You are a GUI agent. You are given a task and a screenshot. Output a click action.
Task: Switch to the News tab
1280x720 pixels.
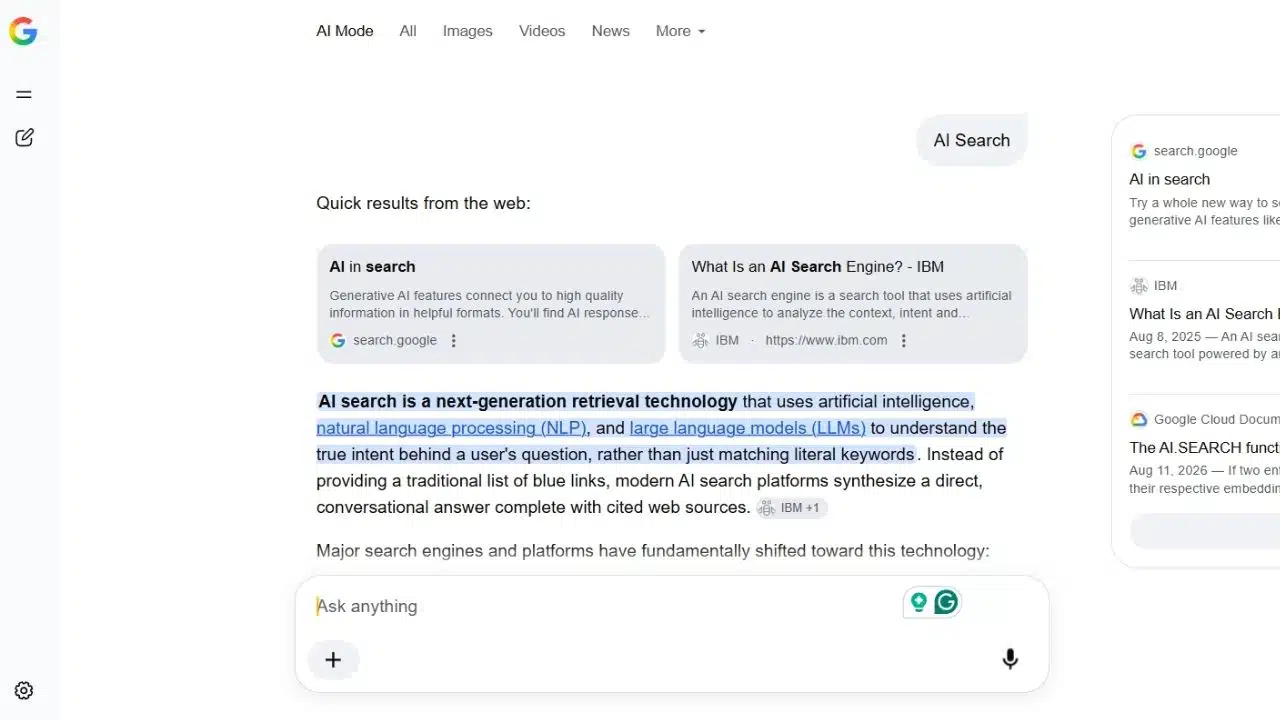[x=610, y=31]
